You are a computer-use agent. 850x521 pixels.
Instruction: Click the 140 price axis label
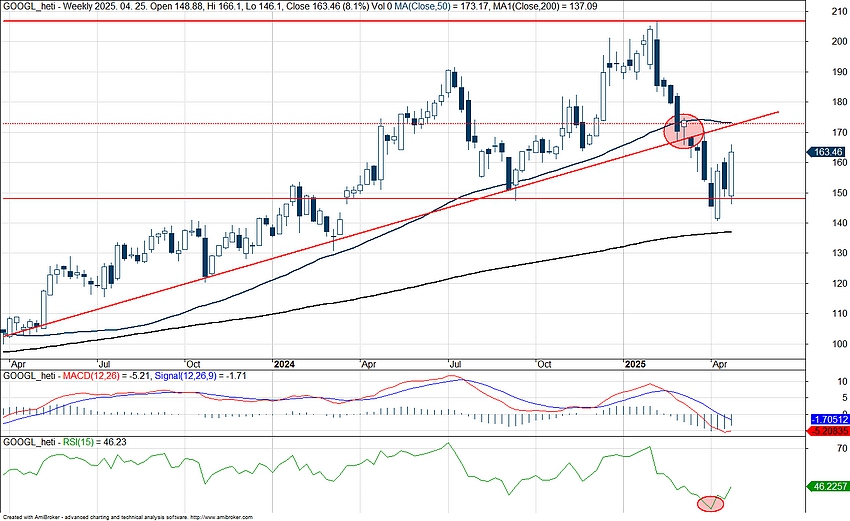[x=839, y=223]
